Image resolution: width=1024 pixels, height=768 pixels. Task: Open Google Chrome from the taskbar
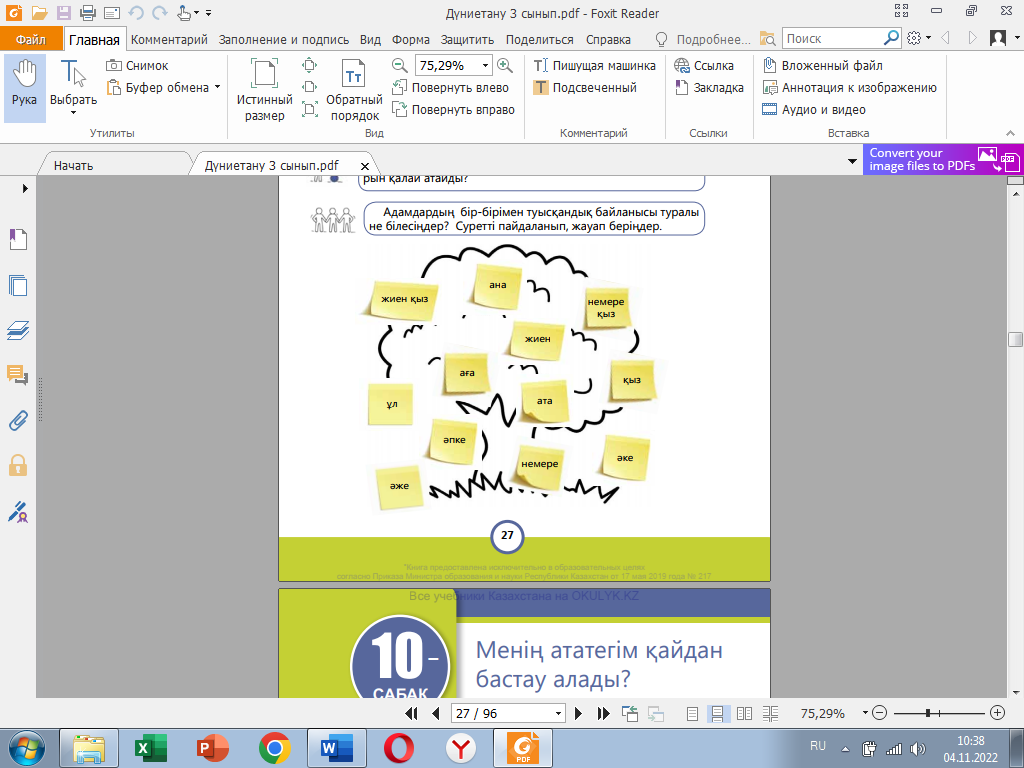tap(274, 748)
